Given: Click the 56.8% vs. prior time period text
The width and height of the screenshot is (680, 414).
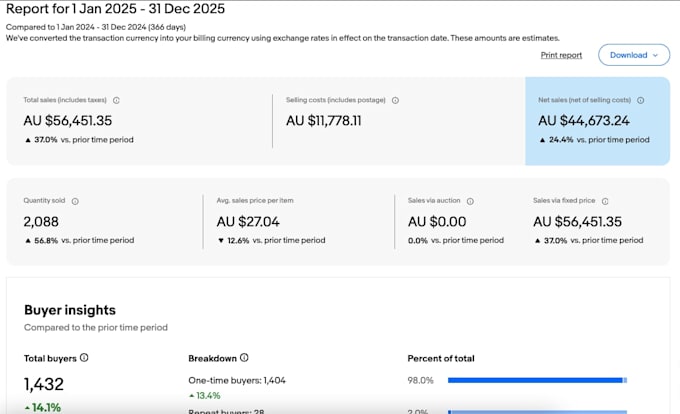Looking at the screenshot, I should (79, 240).
